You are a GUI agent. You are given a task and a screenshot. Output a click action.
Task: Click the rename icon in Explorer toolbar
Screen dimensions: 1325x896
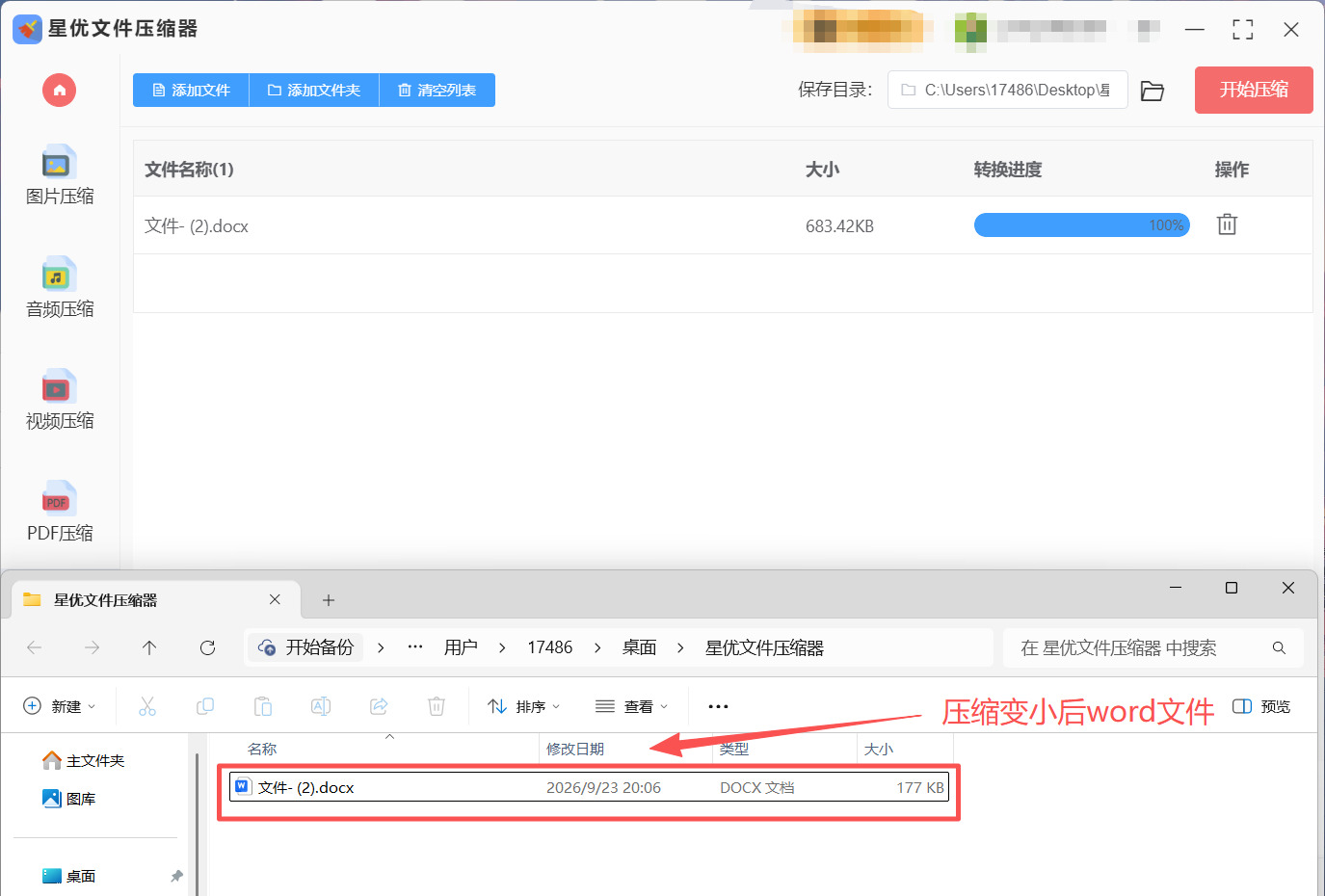[321, 706]
